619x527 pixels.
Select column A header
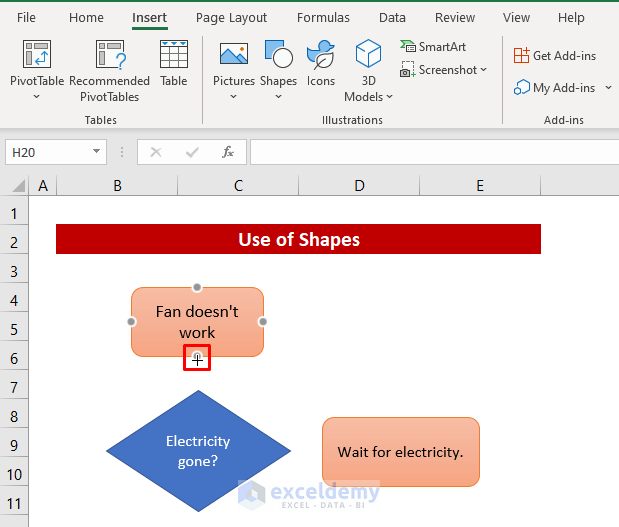click(x=43, y=186)
